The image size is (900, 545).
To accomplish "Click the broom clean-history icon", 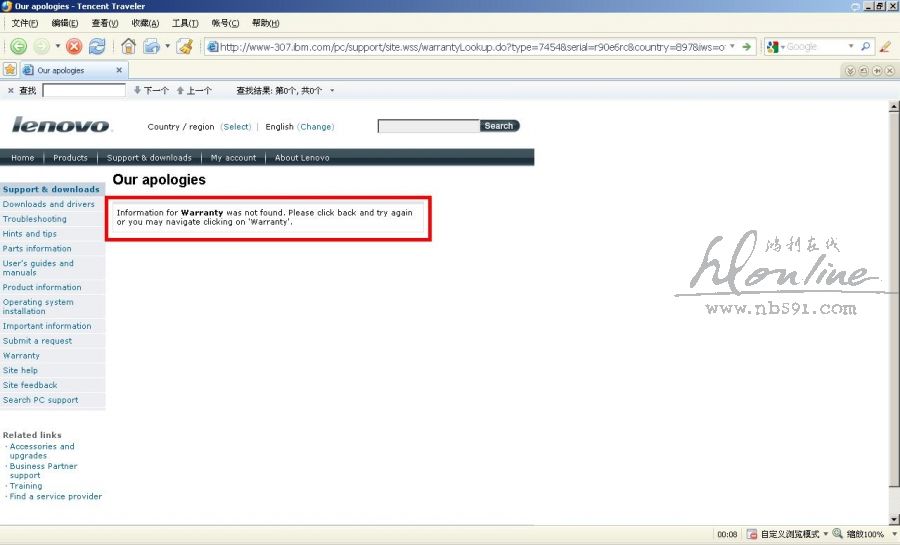I will [x=185, y=46].
